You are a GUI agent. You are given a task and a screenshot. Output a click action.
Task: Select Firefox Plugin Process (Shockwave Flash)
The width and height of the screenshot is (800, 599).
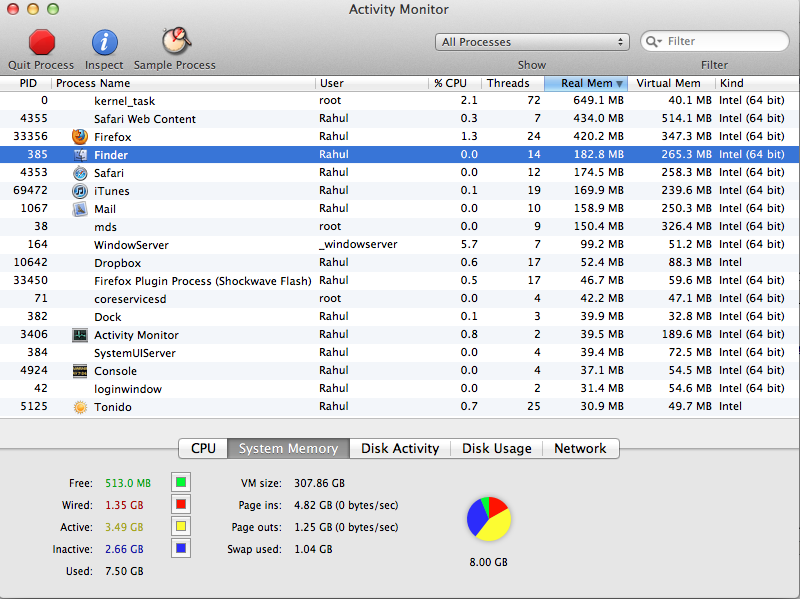point(400,281)
